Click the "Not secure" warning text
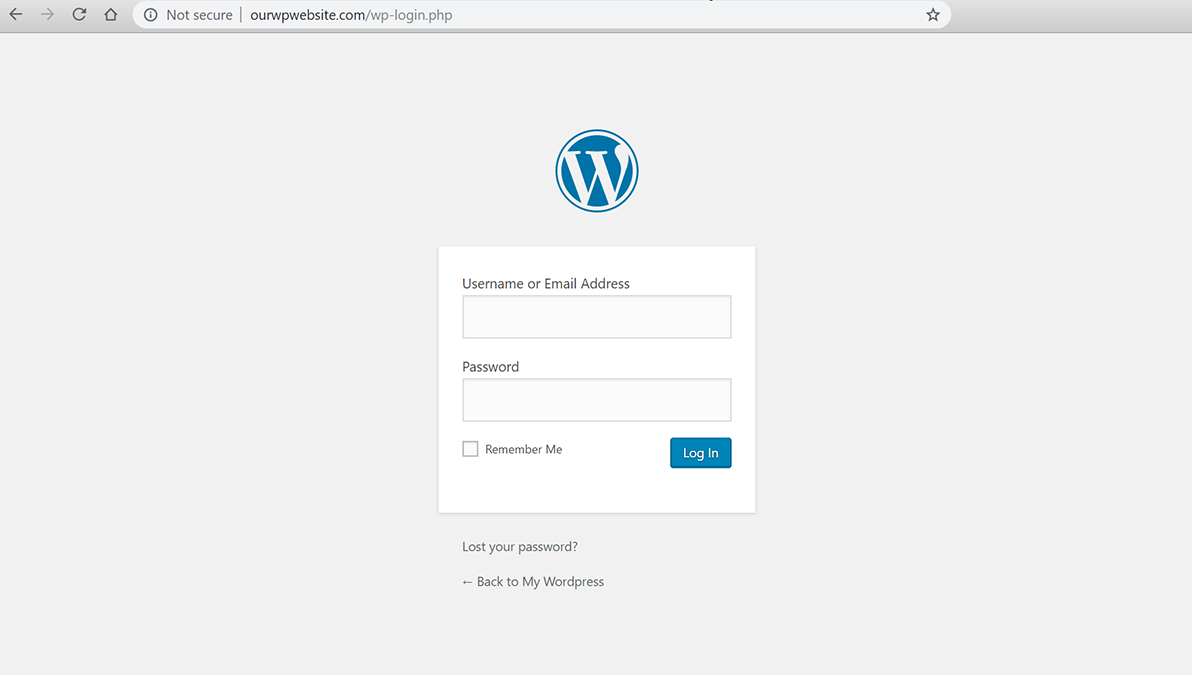This screenshot has width=1192, height=675. coord(199,15)
